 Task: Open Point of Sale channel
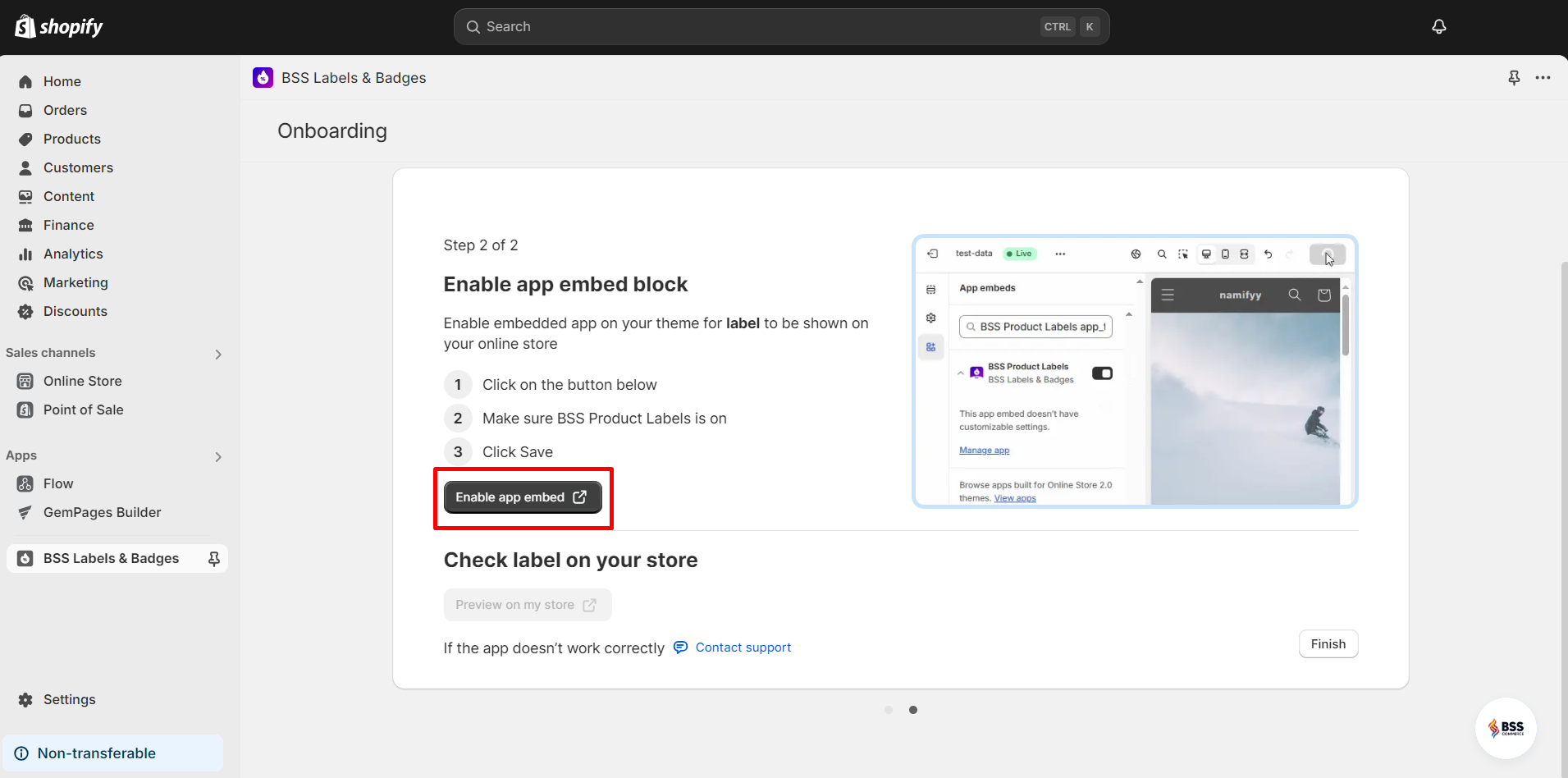pyautogui.click(x=84, y=410)
